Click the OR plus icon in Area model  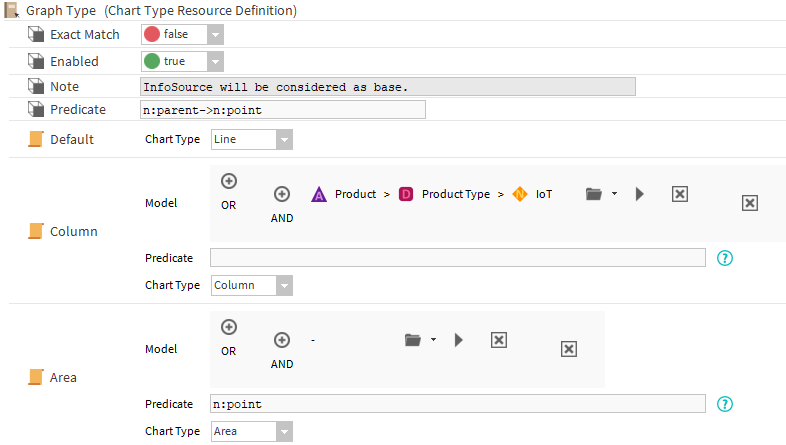click(229, 327)
